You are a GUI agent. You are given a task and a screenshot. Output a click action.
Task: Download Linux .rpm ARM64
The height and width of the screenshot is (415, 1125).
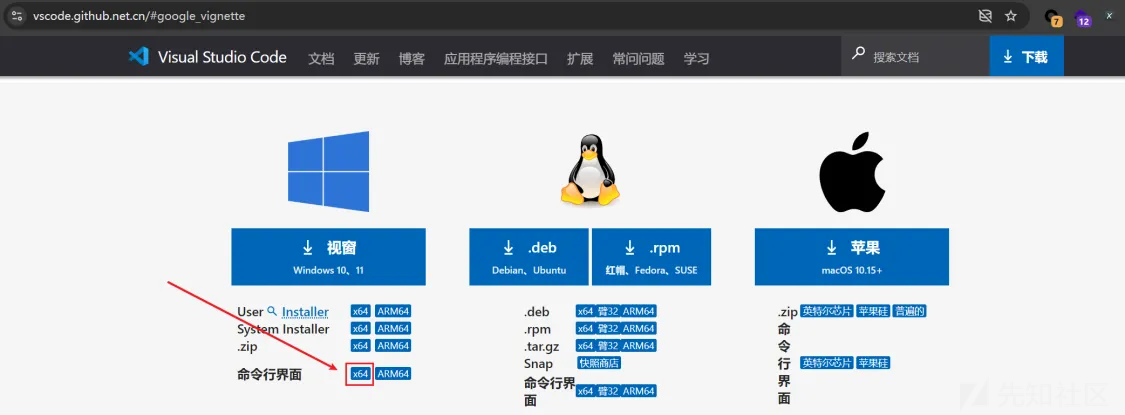(x=639, y=329)
